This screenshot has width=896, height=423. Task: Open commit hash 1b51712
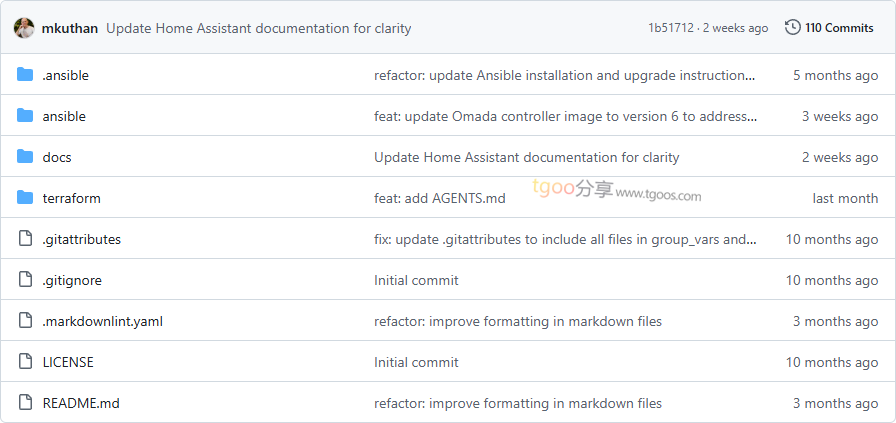pos(670,28)
